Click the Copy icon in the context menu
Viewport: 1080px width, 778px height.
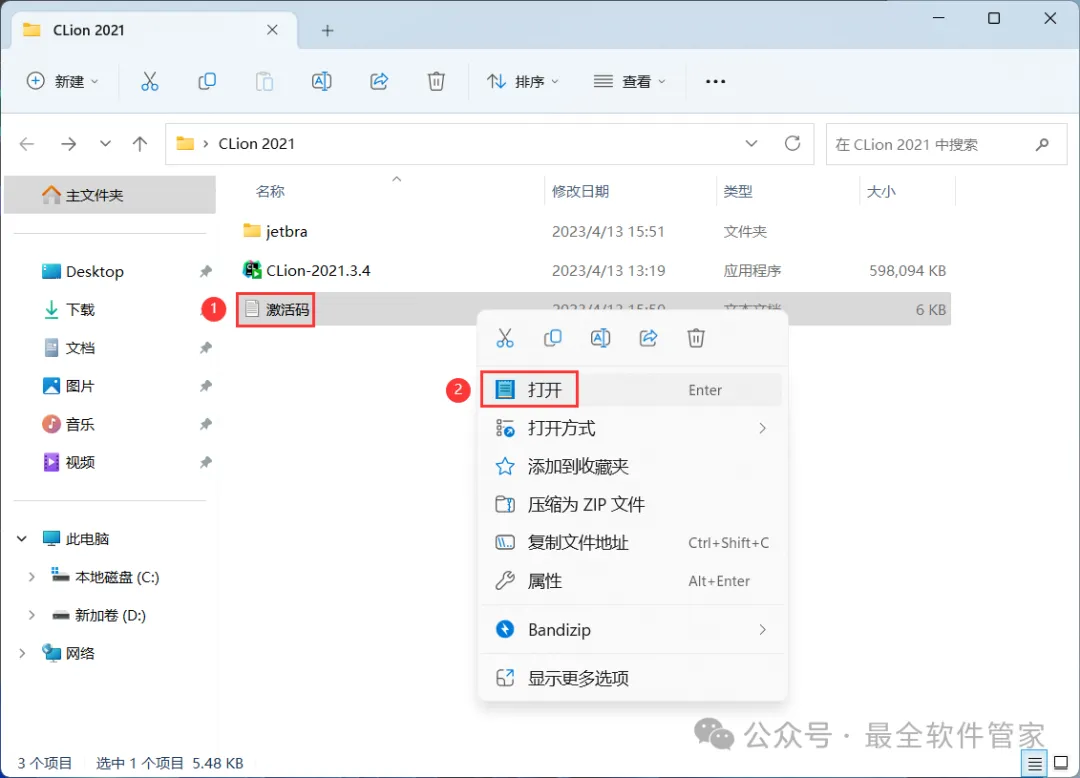[552, 338]
